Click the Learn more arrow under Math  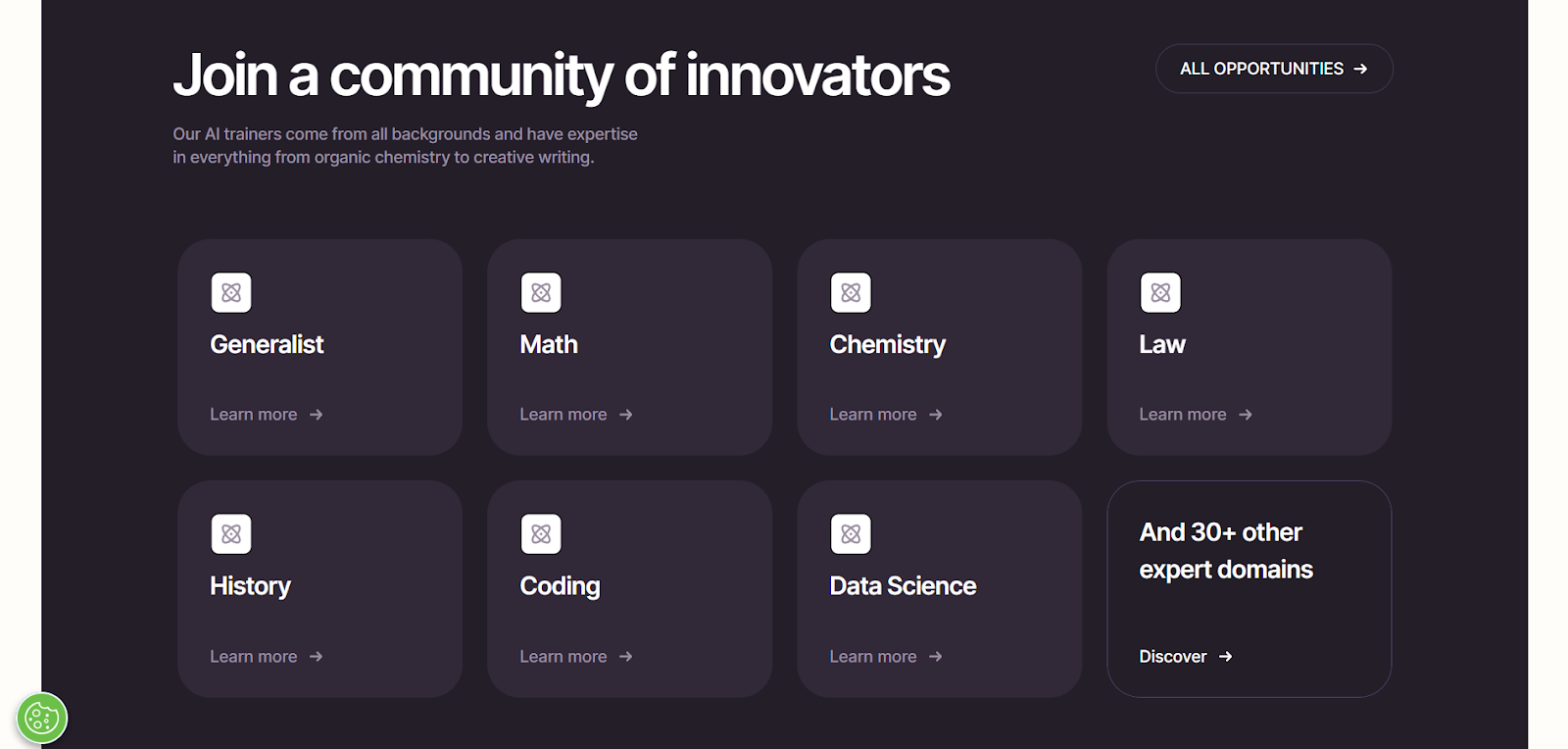click(628, 414)
